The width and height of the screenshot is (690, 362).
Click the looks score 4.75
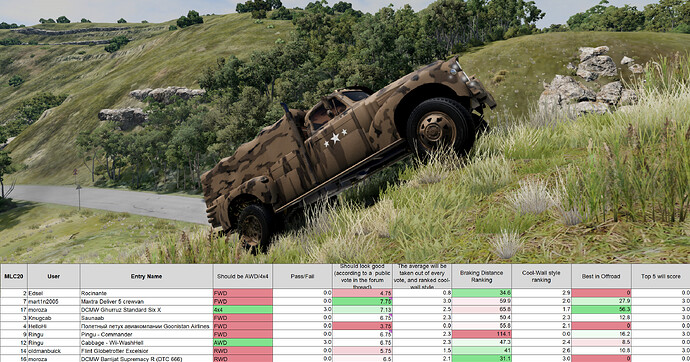(362, 293)
